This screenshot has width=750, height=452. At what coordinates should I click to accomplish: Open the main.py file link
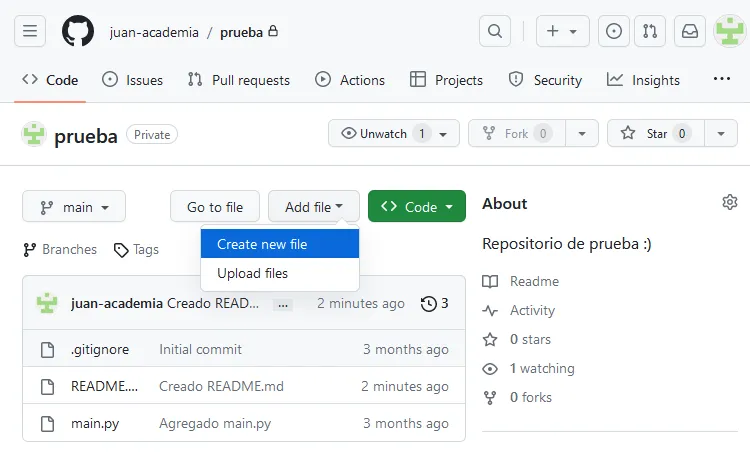point(95,423)
